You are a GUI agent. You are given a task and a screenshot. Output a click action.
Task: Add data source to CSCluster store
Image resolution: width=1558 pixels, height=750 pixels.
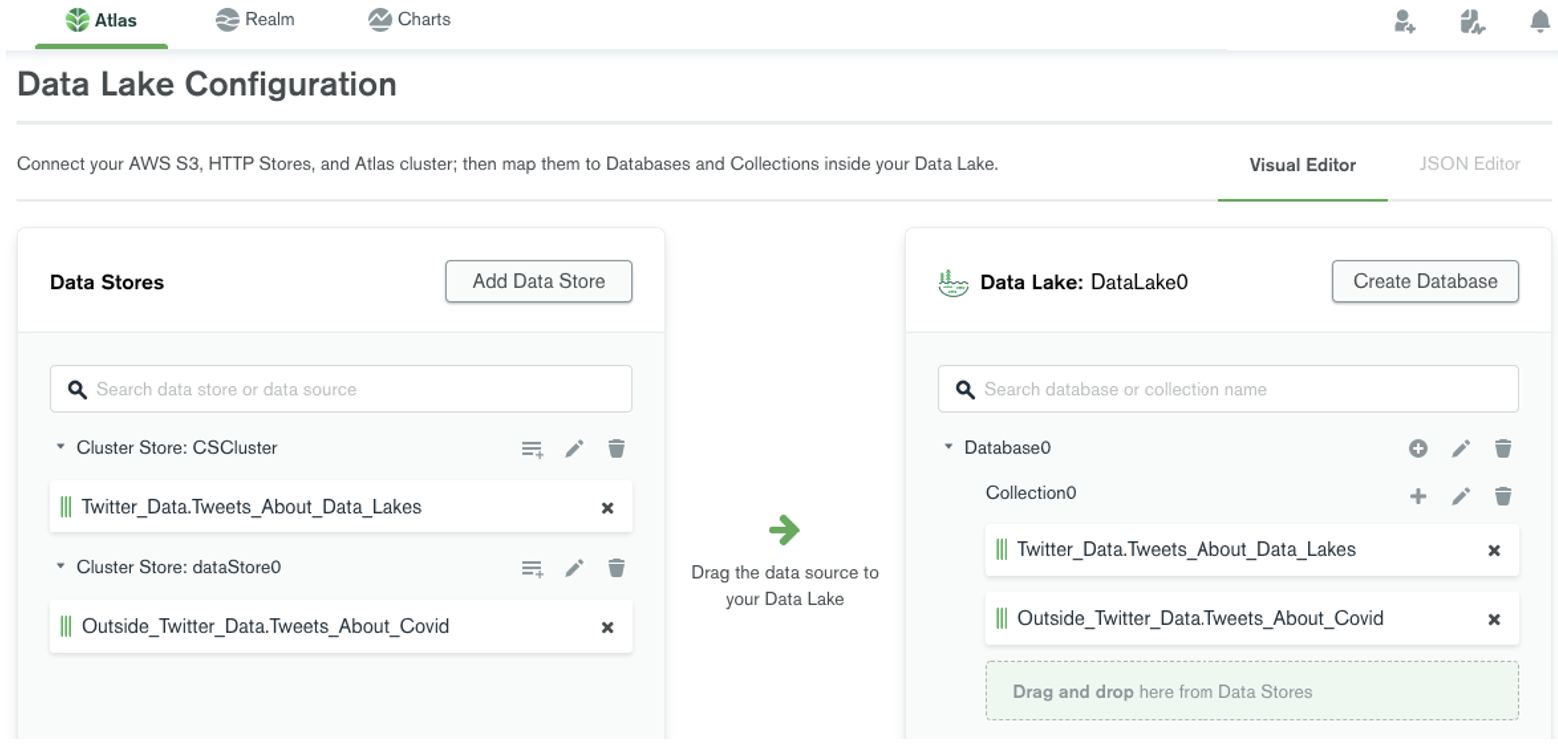click(x=532, y=449)
